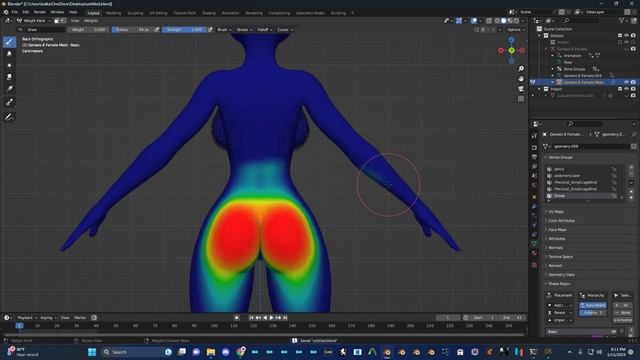Open the Weight Paint mode dropdown
This screenshot has width=640, height=360.
click(x=34, y=20)
